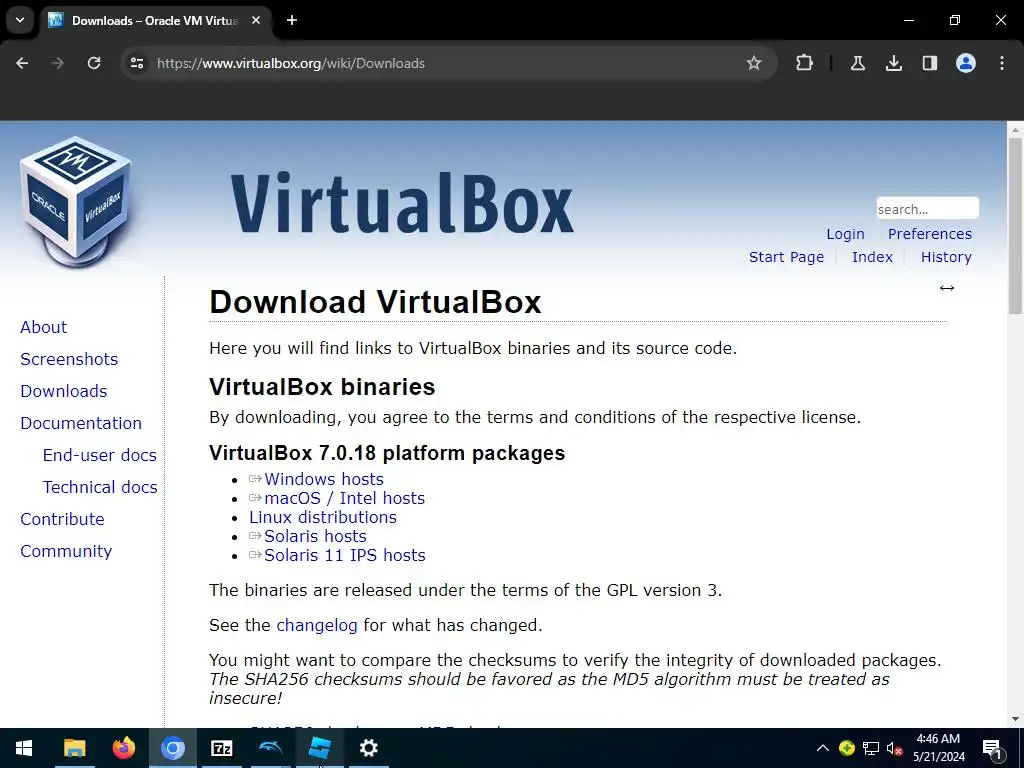1024x768 pixels.
Task: Click the muted volume tray icon
Action: pos(895,748)
